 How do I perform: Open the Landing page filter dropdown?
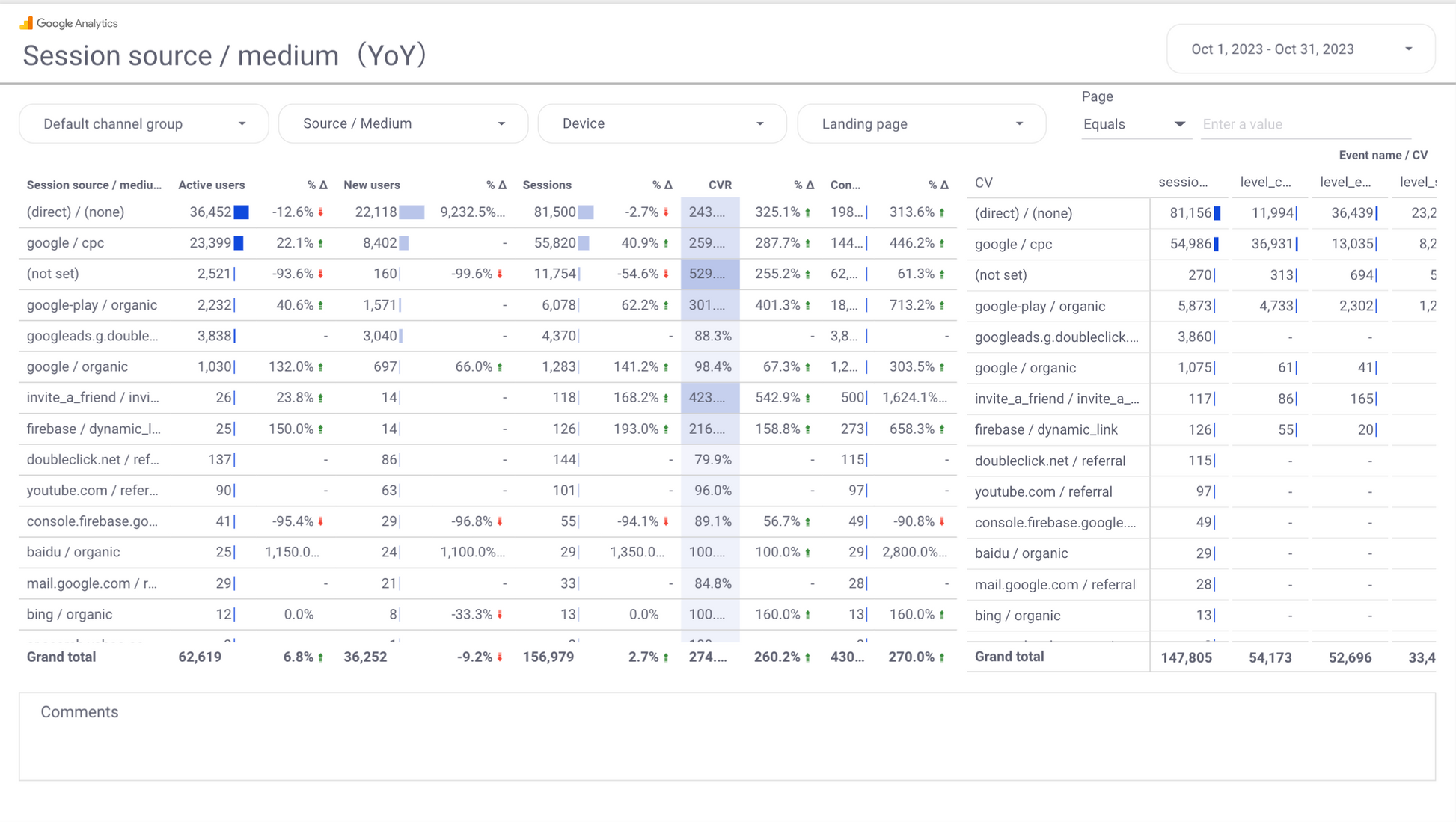[922, 124]
